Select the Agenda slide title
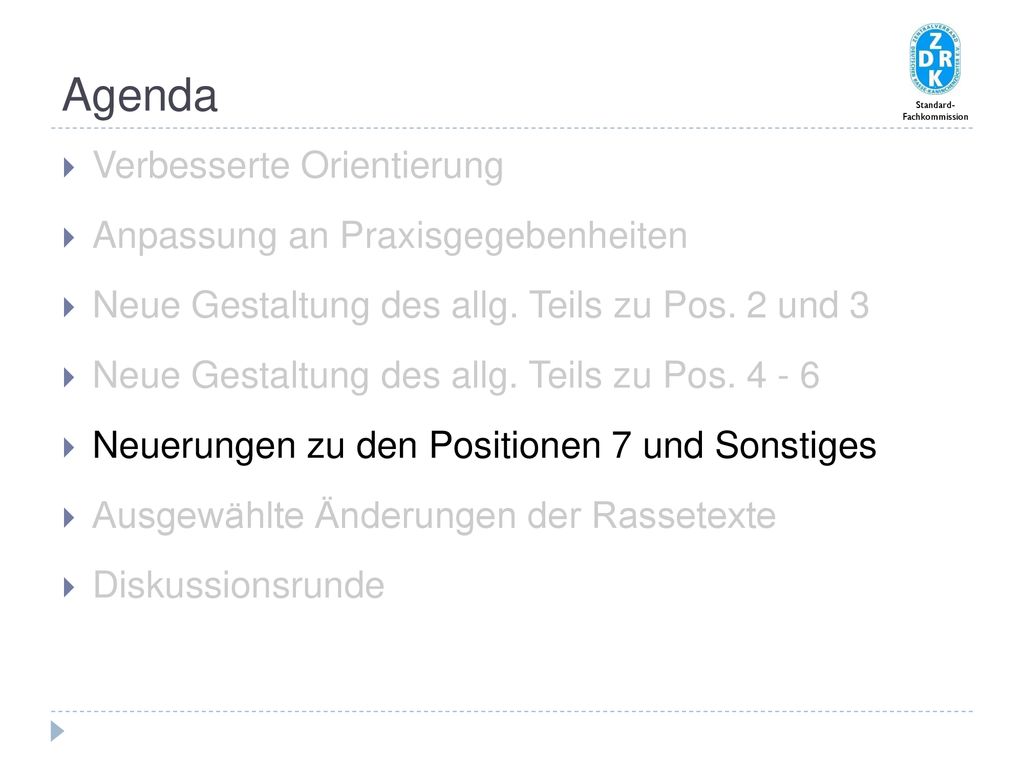The width and height of the screenshot is (1024, 768). pos(140,96)
